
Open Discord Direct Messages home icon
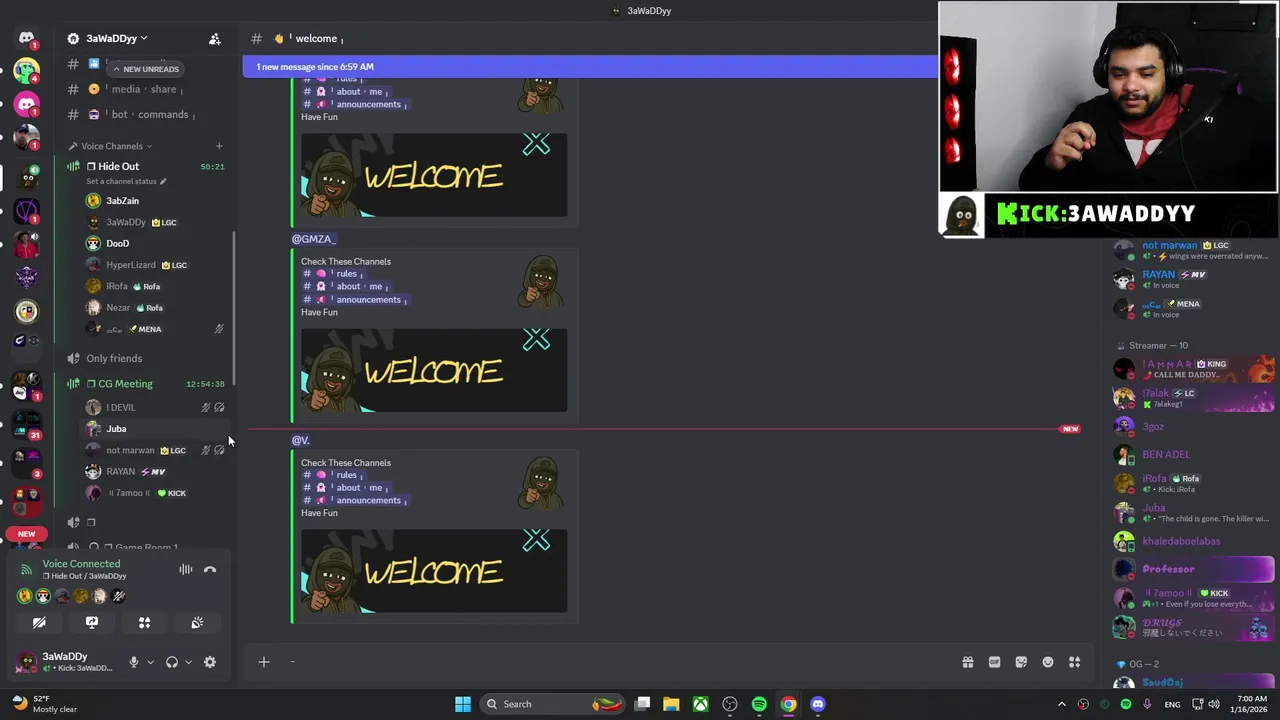pos(27,38)
